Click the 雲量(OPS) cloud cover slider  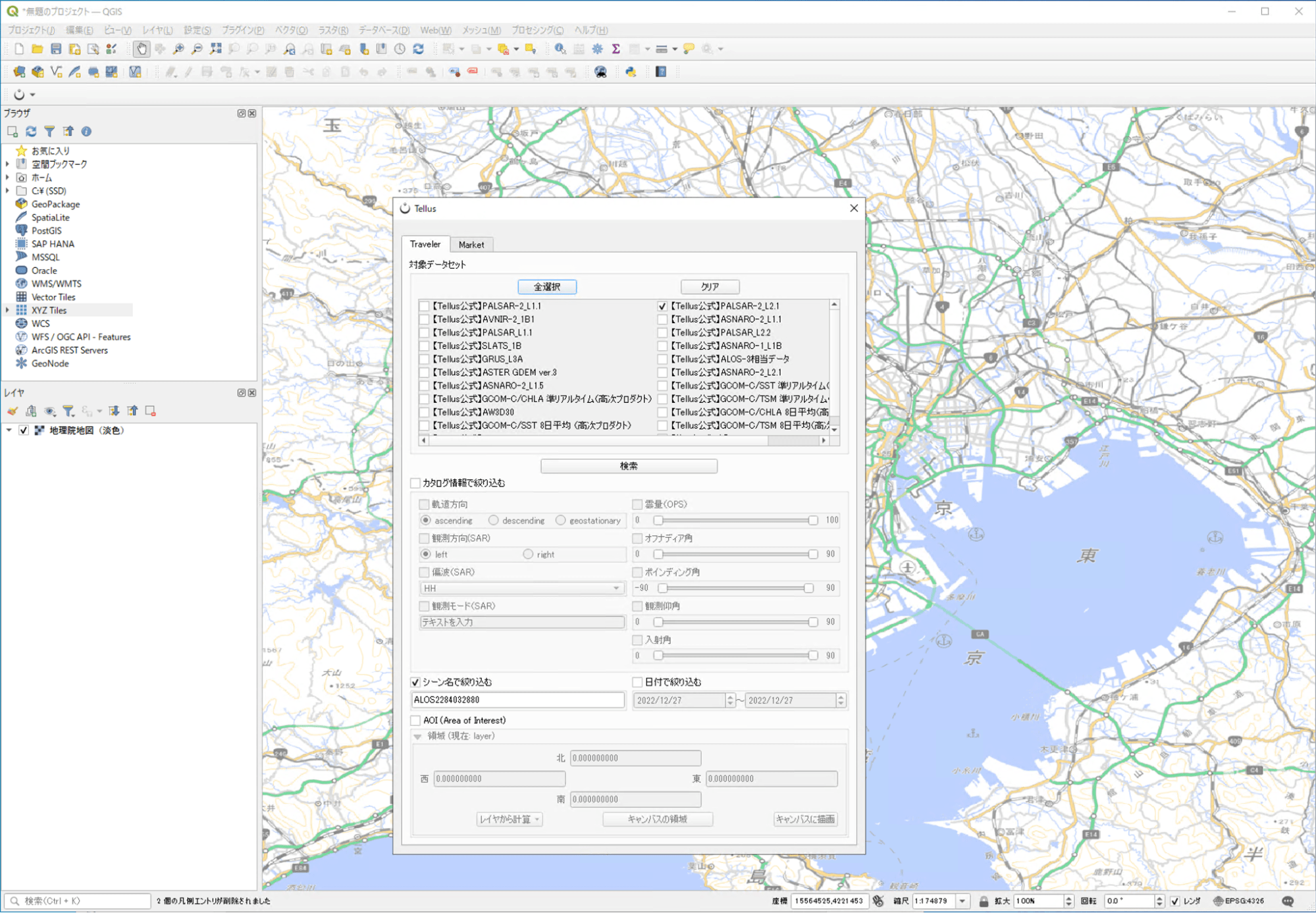pos(735,521)
